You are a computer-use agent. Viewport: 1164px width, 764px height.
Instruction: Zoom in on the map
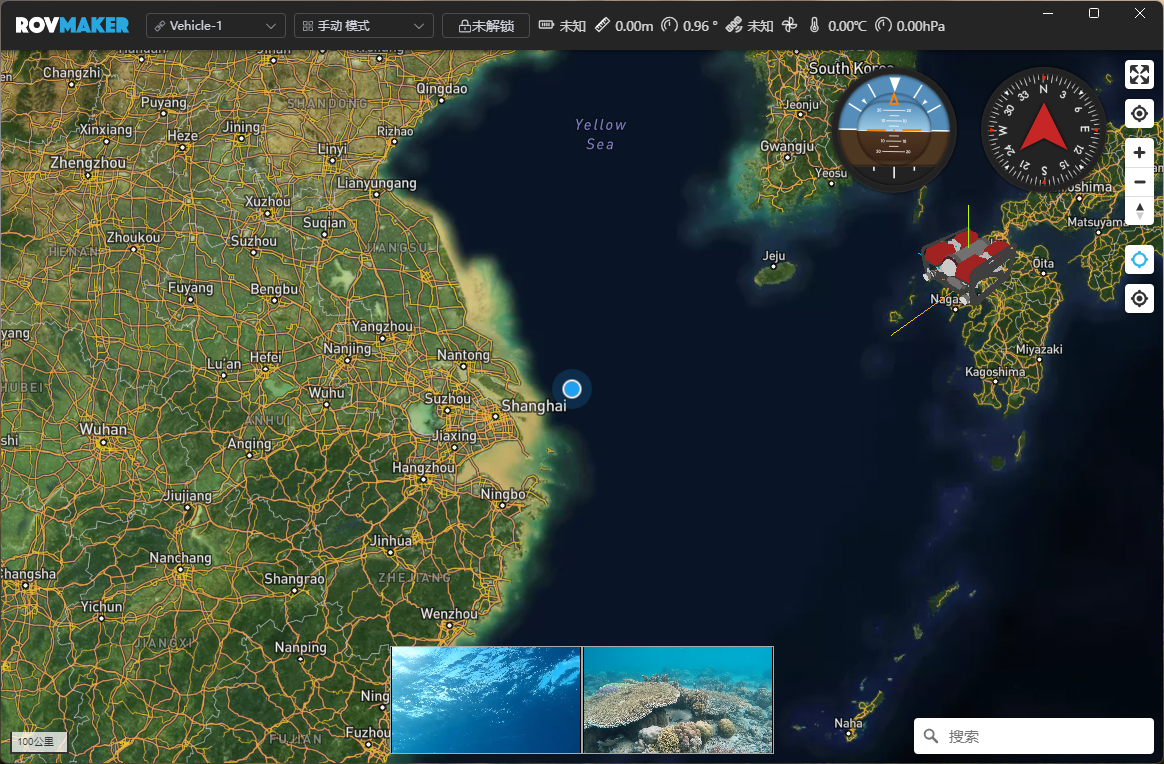pos(1139,153)
